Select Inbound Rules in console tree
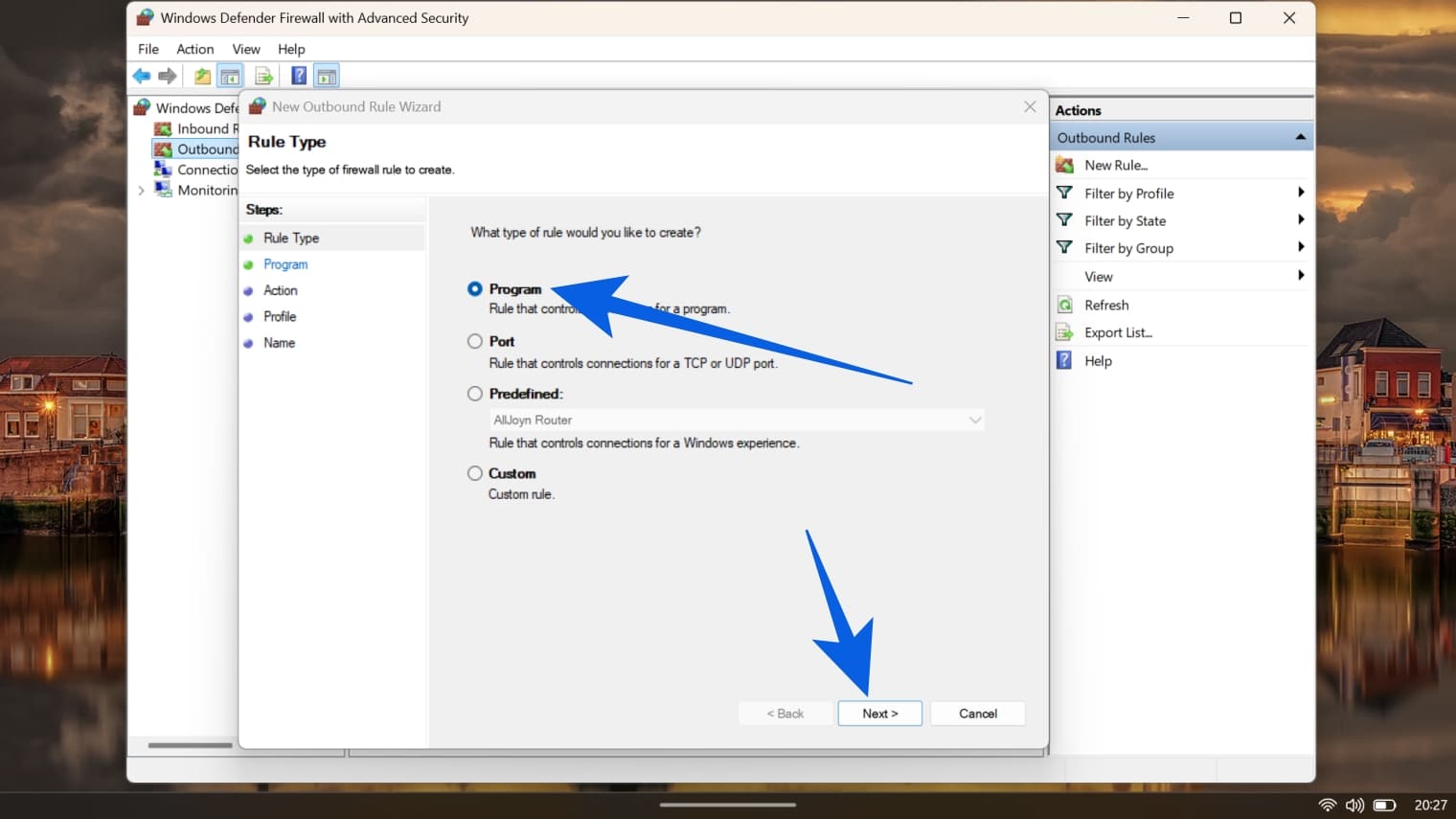The image size is (1456, 819). (196, 128)
